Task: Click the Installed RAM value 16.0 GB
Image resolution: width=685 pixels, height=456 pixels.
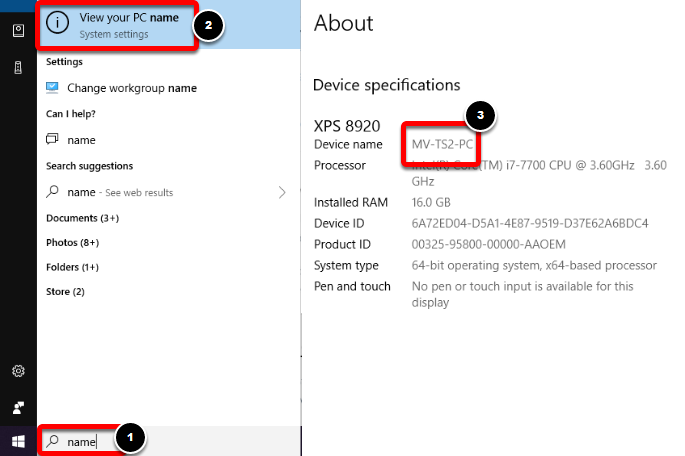Action: click(x=431, y=202)
